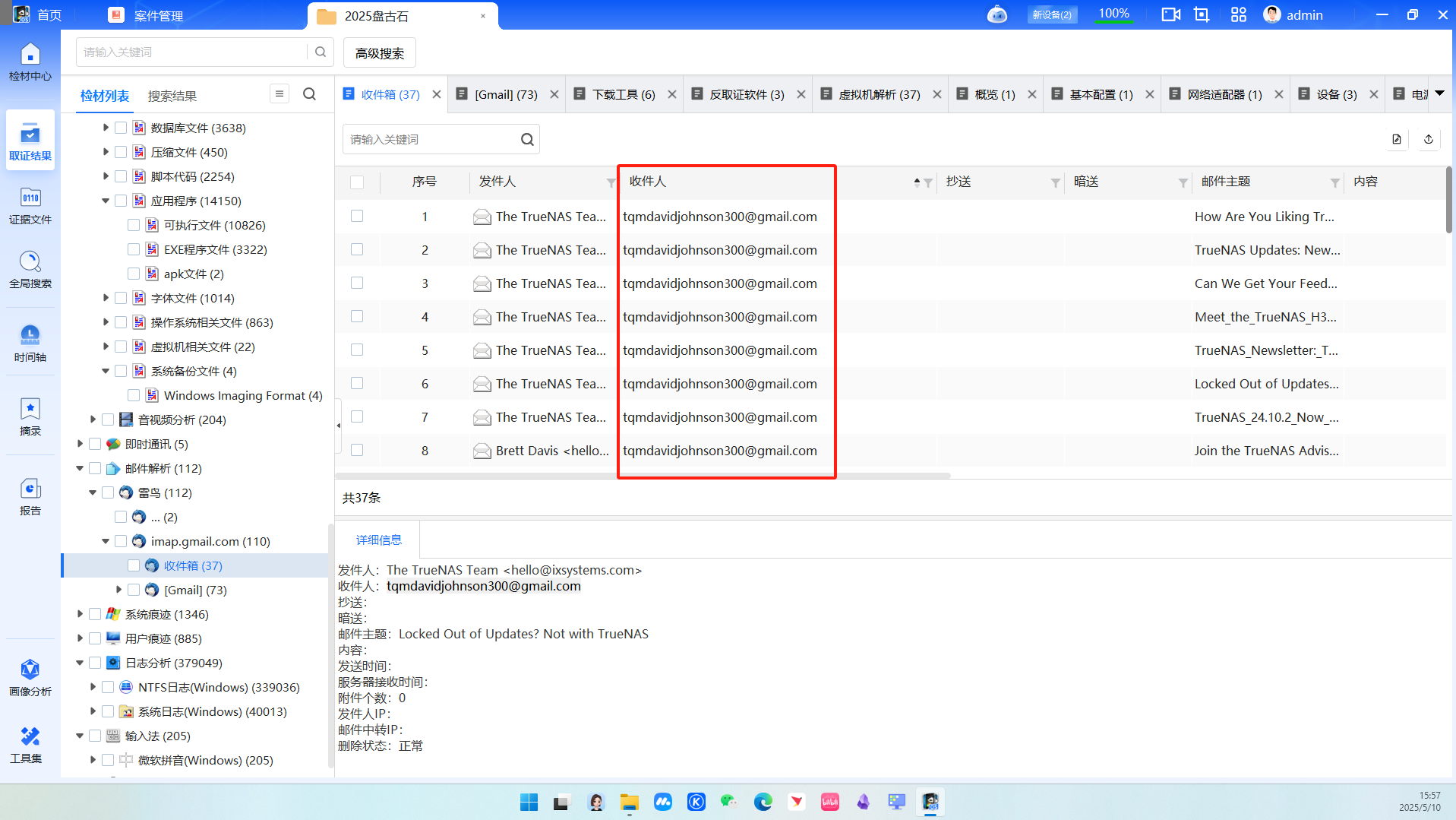Collapse the imap.gmail.com tree node

tap(106, 541)
